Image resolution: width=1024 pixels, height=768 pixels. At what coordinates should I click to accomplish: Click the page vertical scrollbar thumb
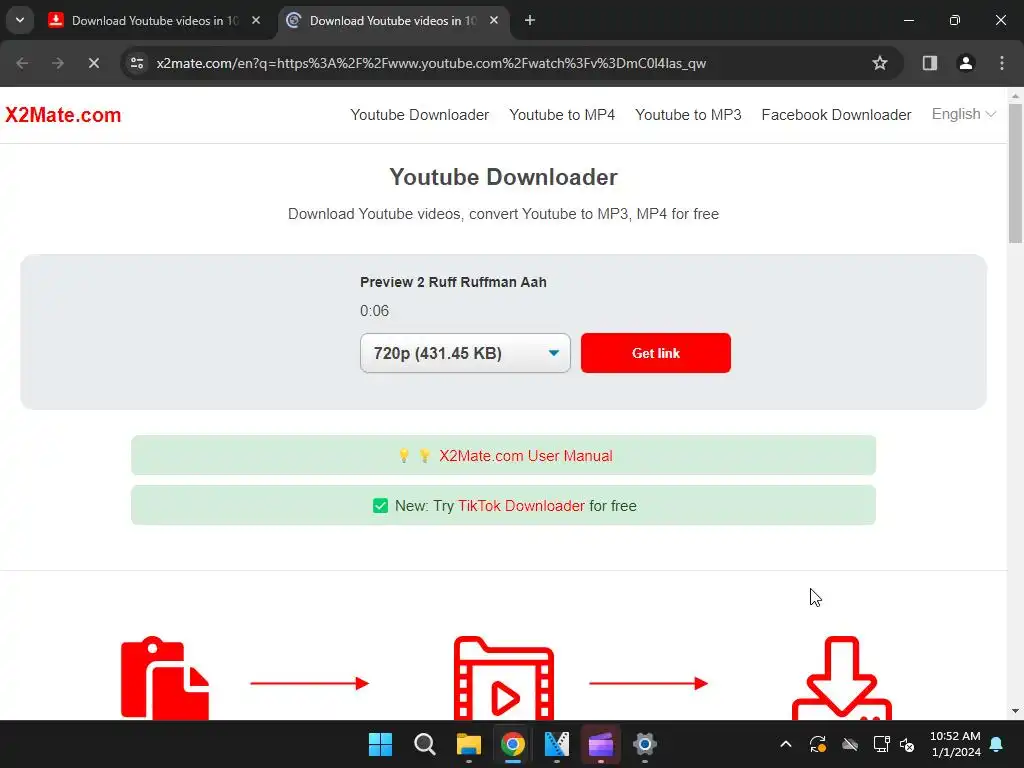click(x=1016, y=174)
